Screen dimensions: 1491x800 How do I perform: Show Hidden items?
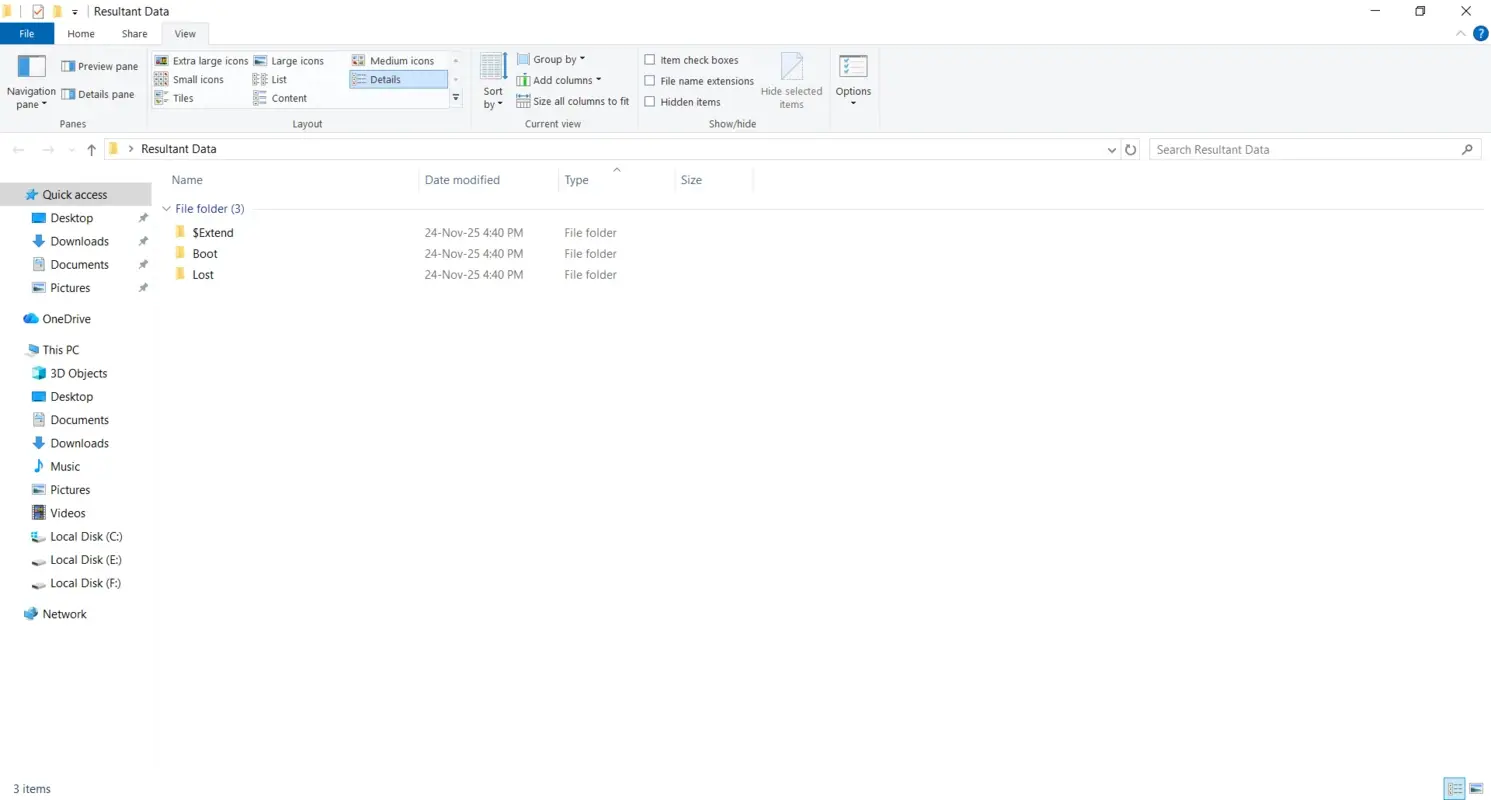pos(650,101)
